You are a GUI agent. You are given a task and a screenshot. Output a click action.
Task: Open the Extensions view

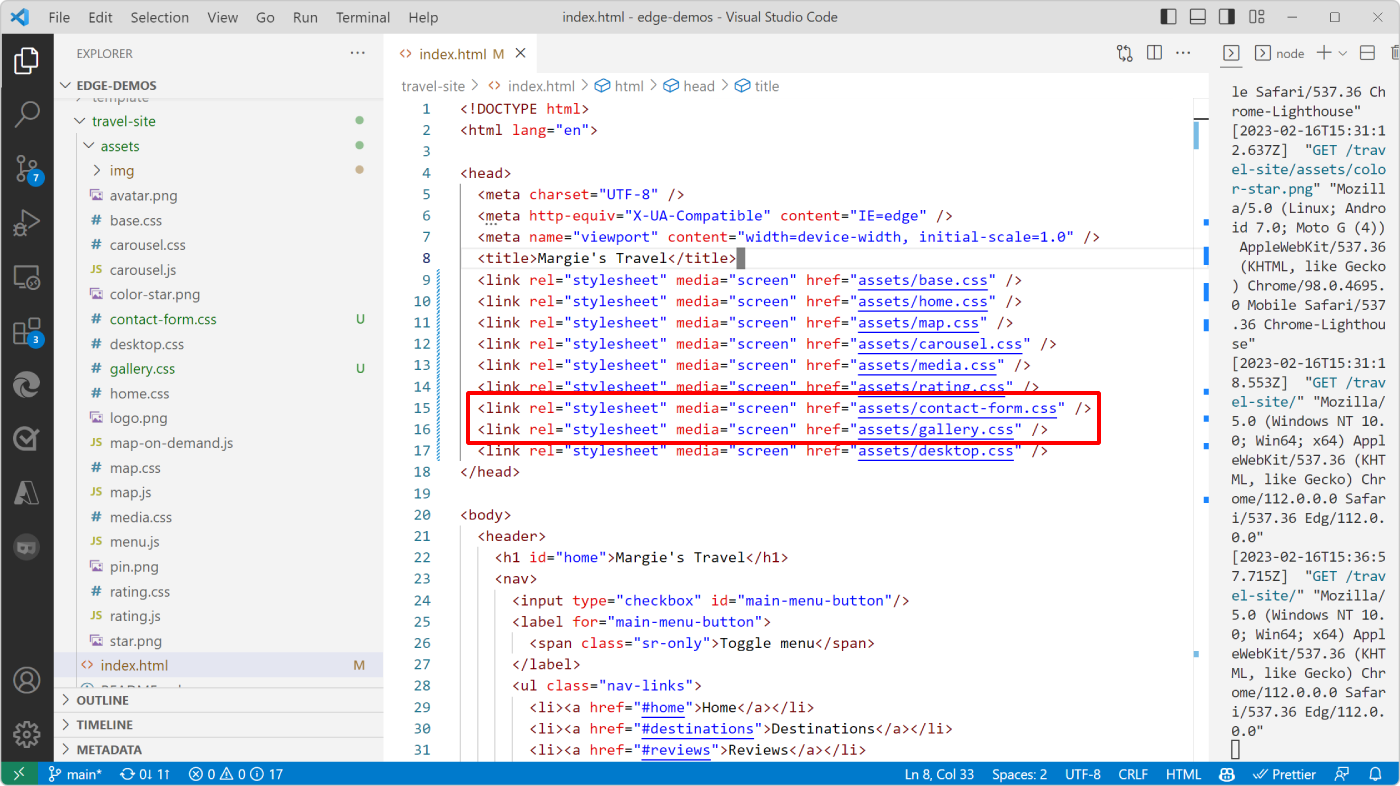pyautogui.click(x=27, y=332)
